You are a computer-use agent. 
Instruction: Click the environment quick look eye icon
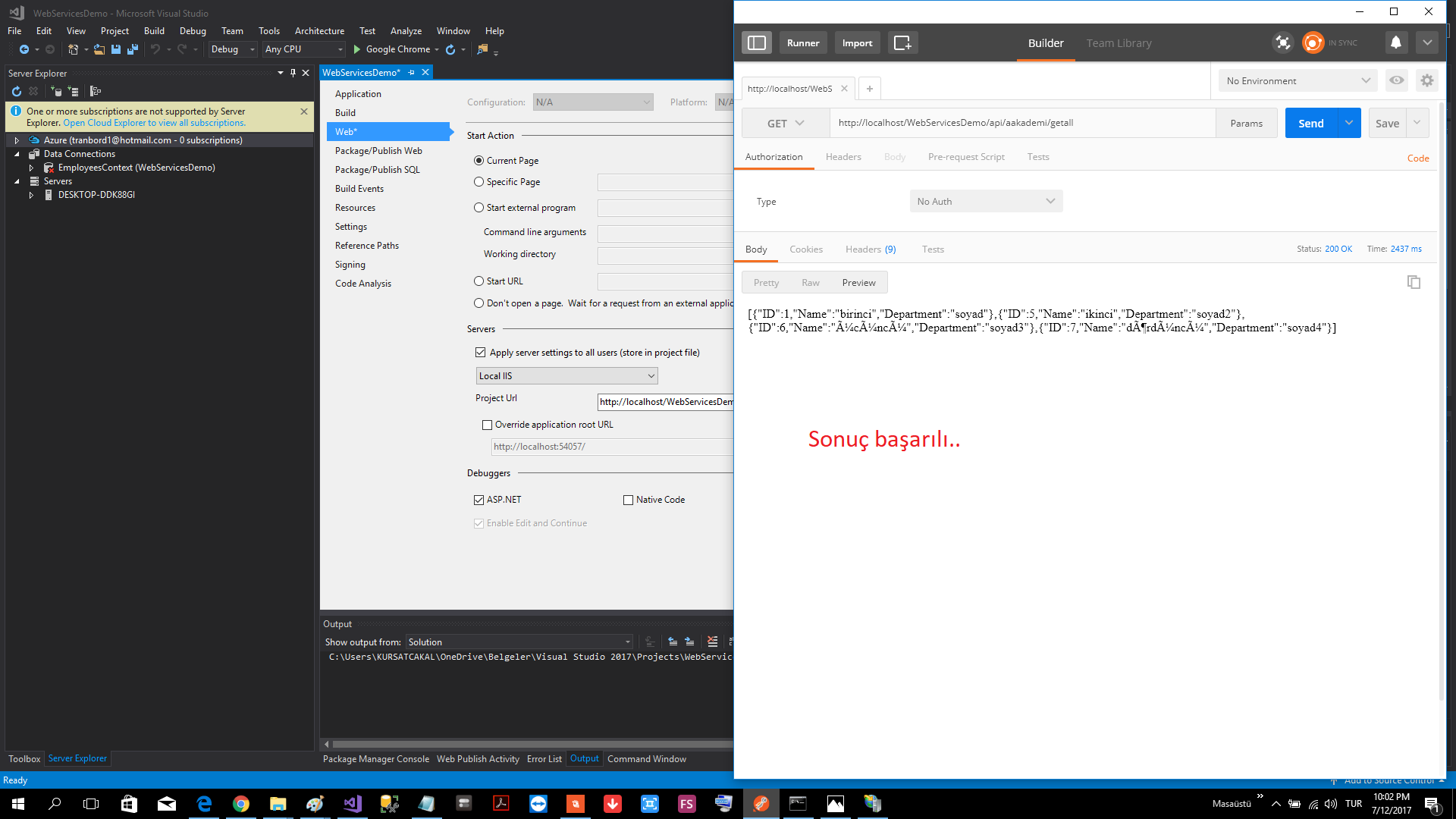pyautogui.click(x=1396, y=80)
